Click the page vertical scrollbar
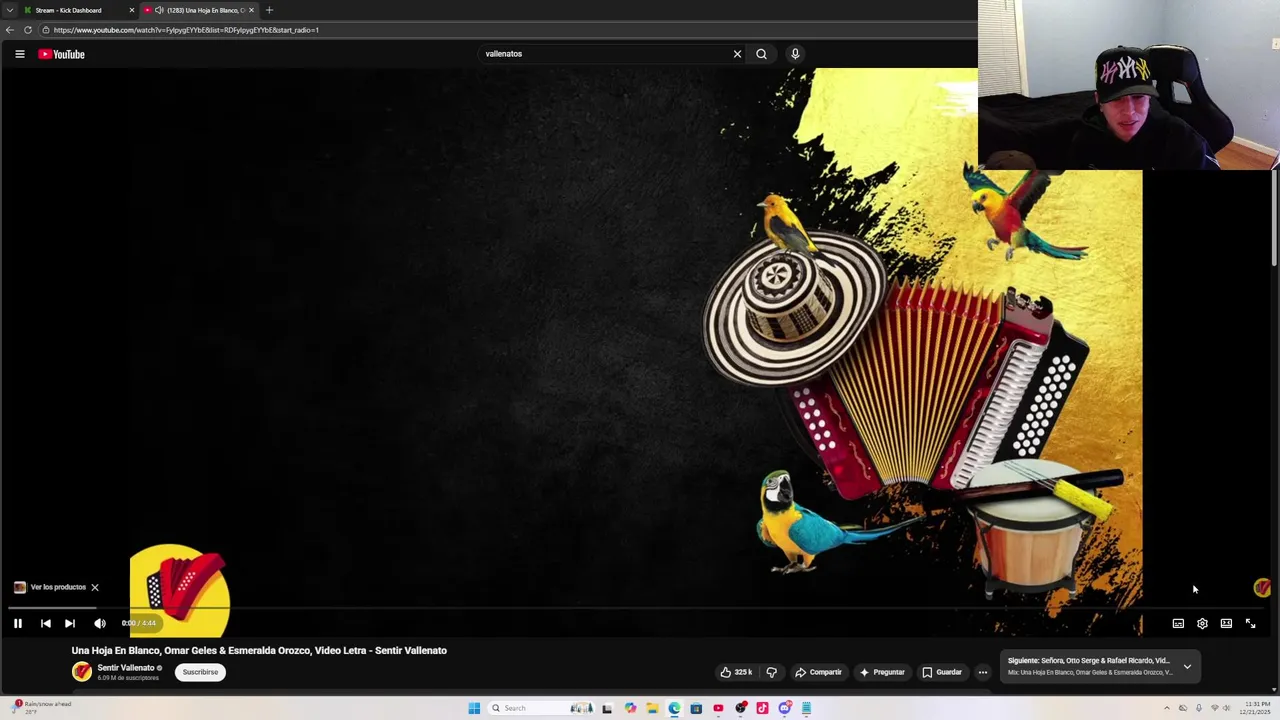The width and height of the screenshot is (1280, 720). pos(1275,220)
